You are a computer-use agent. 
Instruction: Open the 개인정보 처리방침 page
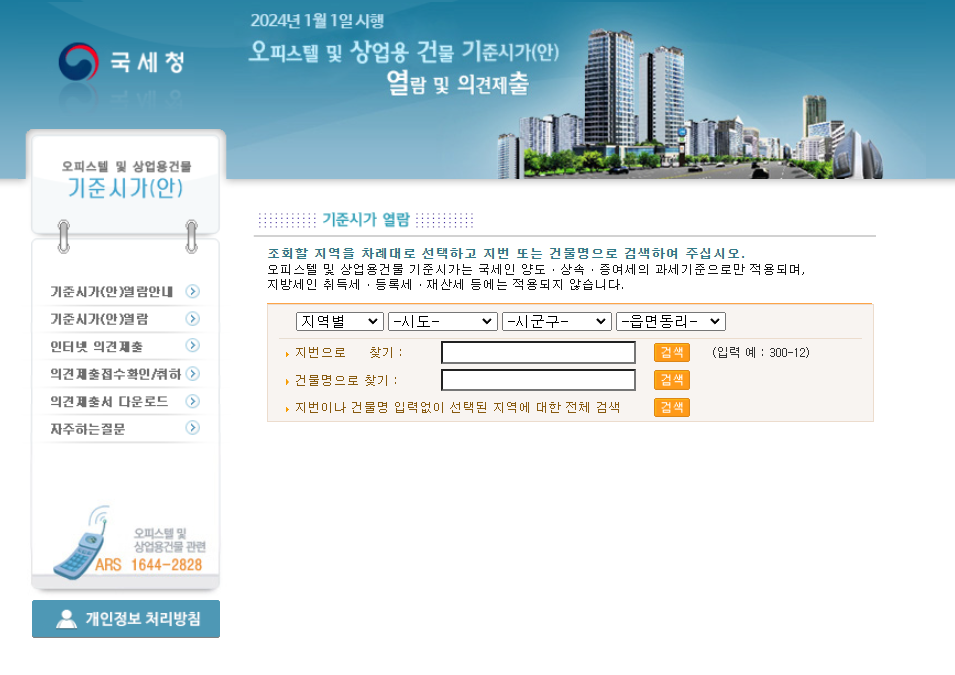tap(125, 618)
